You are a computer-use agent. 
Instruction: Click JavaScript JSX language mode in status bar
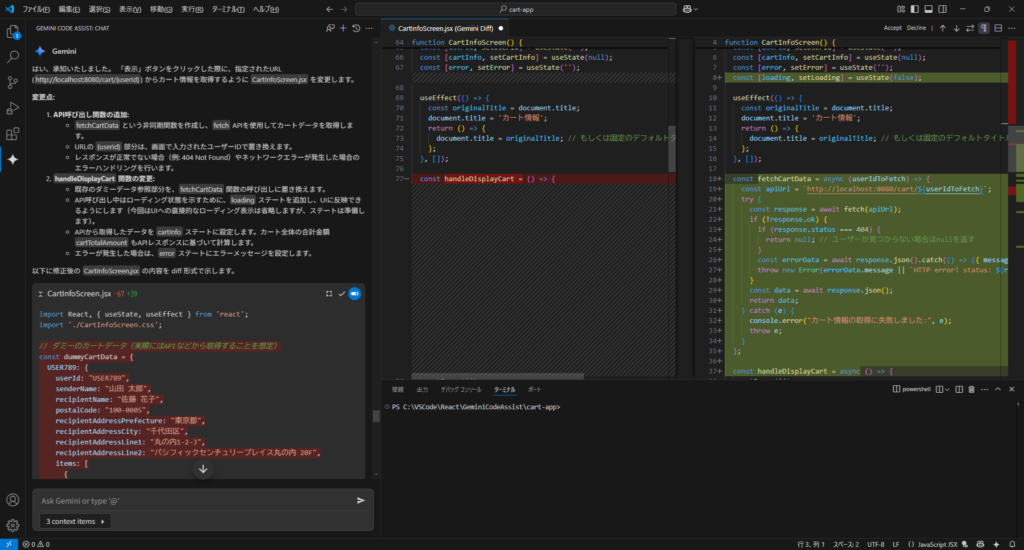point(937,544)
